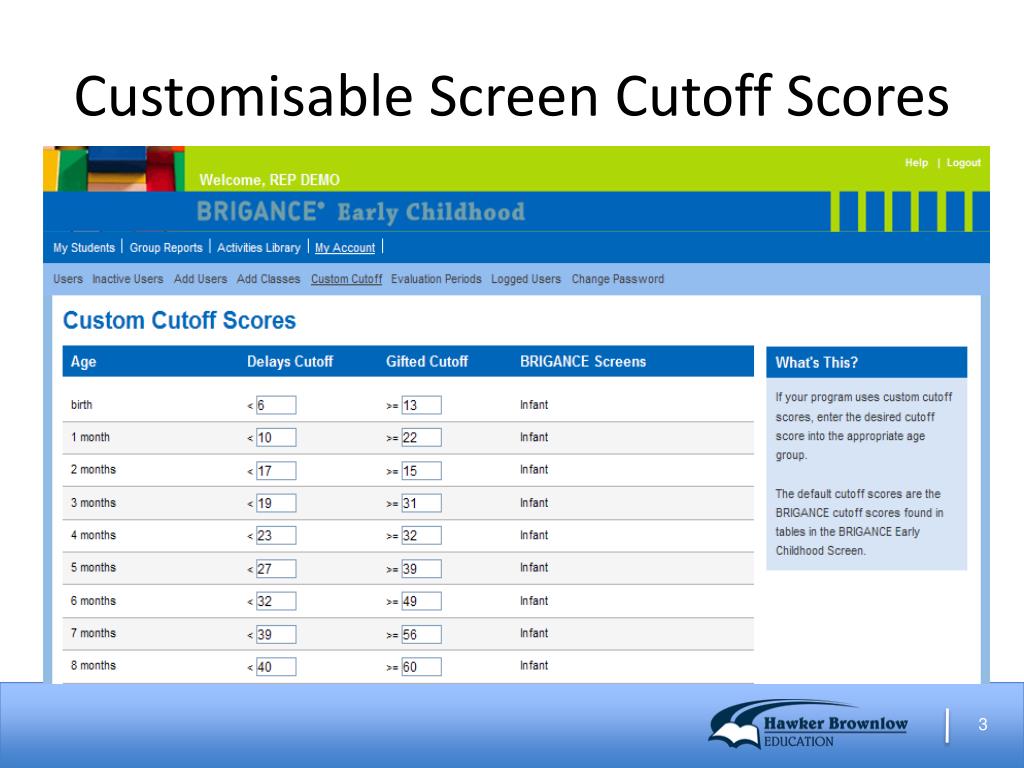Click the '2 months' age label

(x=93, y=470)
